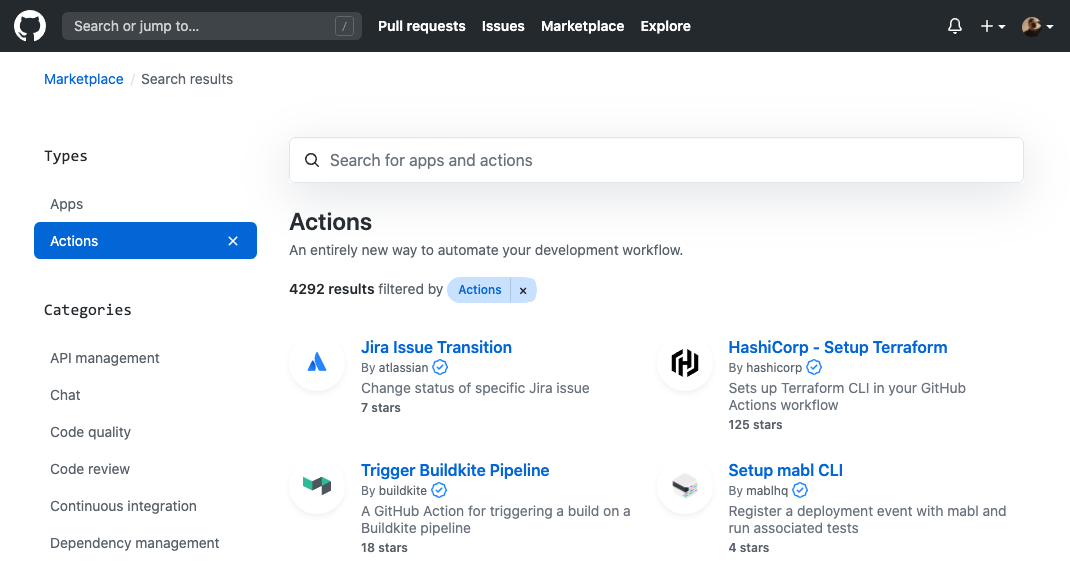Click the Marketplace breadcrumb link
The height and width of the screenshot is (572, 1070).
tap(84, 79)
